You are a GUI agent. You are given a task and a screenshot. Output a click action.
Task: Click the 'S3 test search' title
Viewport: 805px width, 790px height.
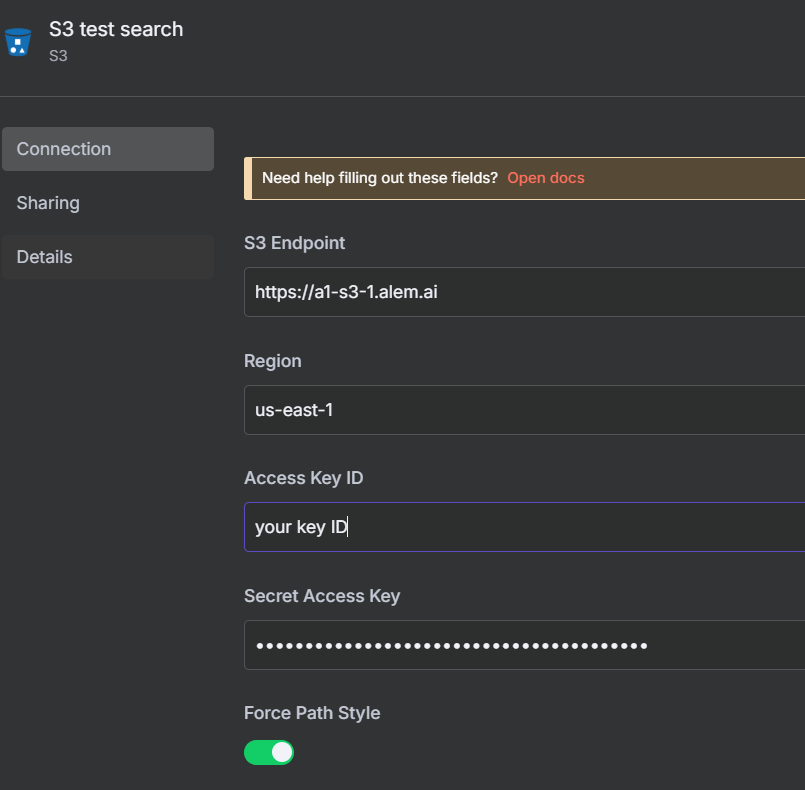(x=116, y=29)
